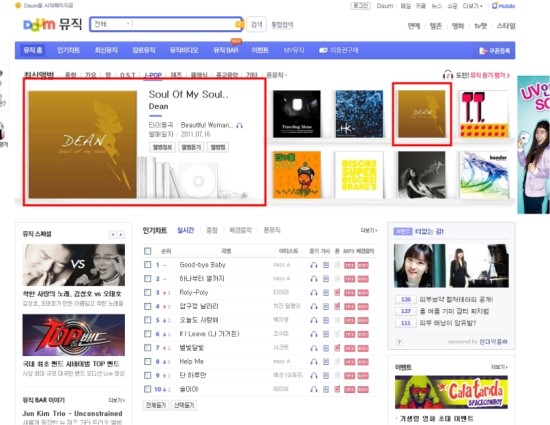The image size is (550, 425).
Task: Open the T.T. album cover thumbnail
Action: point(484,114)
